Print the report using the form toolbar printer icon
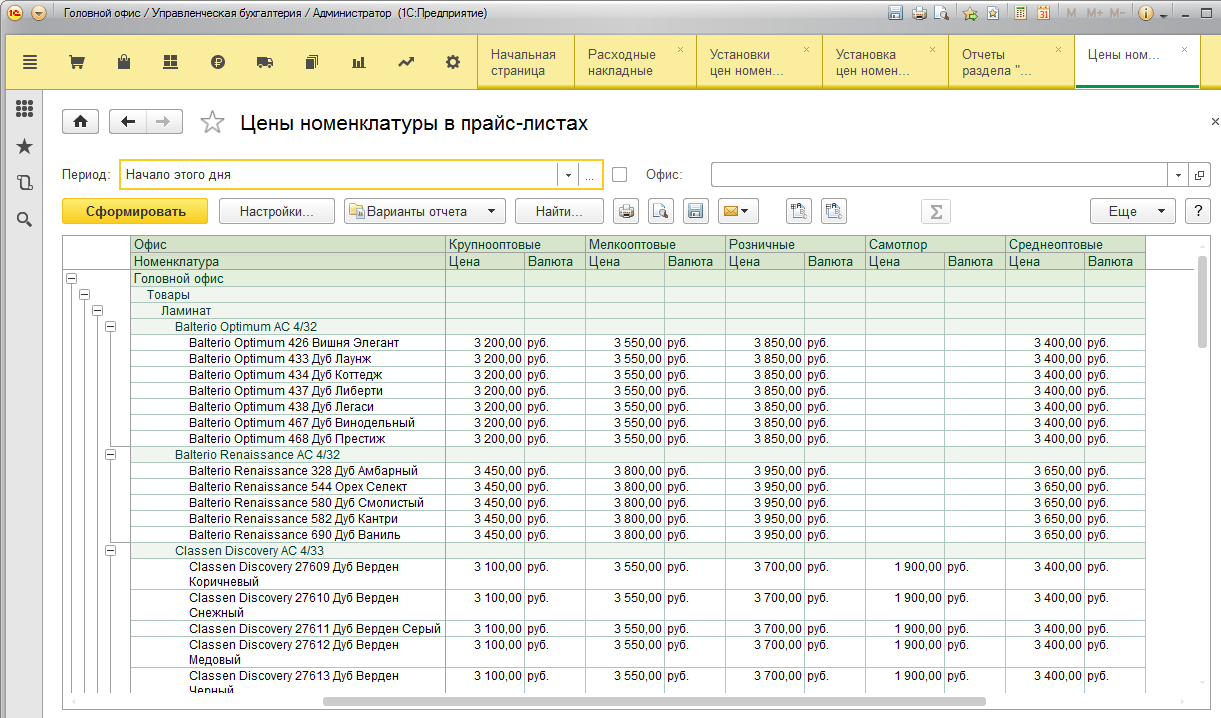 tap(626, 211)
